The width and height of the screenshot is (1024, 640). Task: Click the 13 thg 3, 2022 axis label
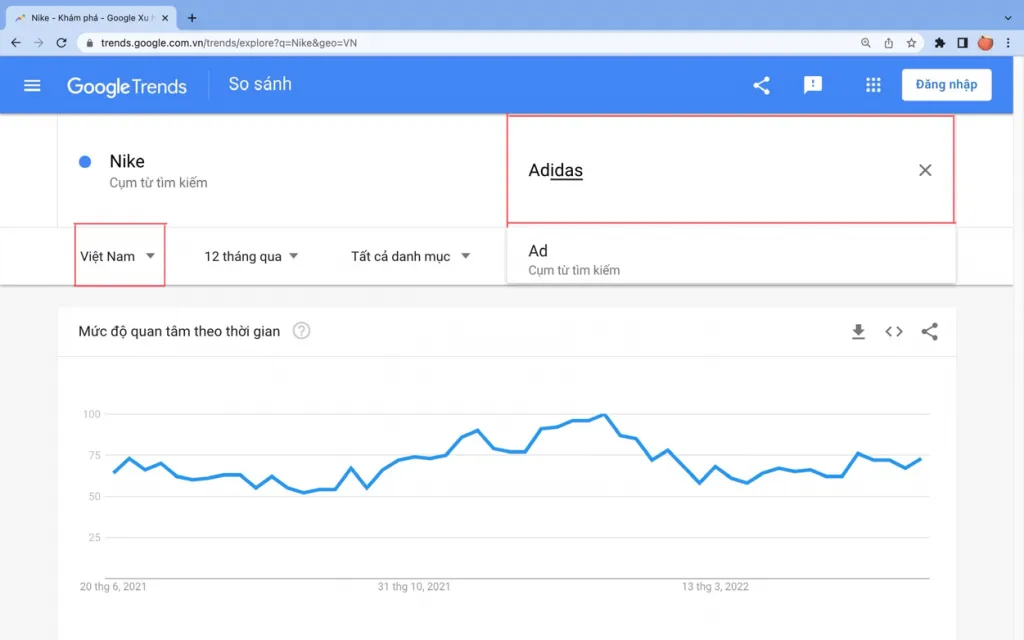[715, 586]
